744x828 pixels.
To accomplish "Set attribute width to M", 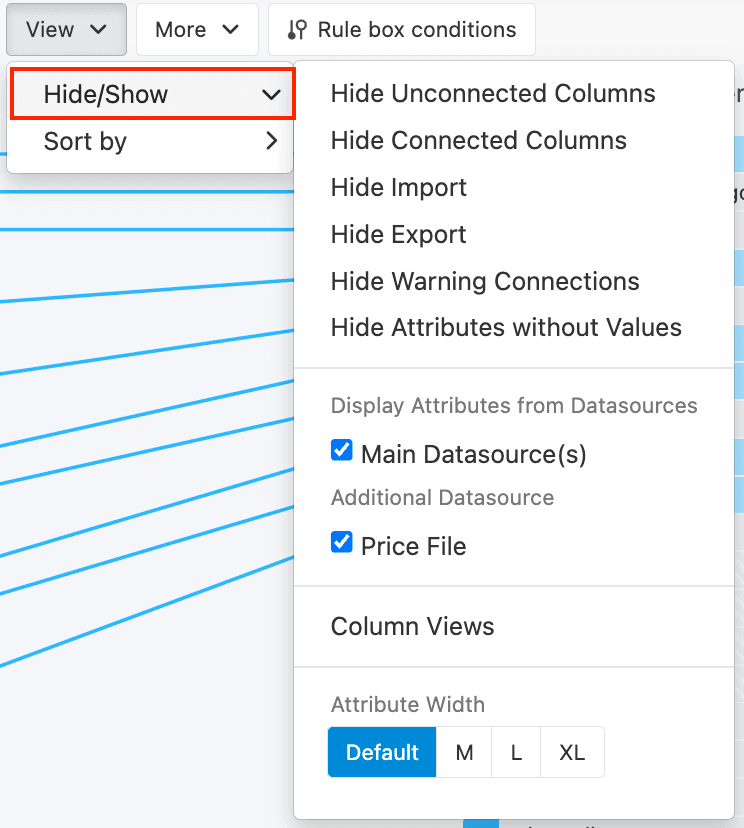I will [x=464, y=753].
